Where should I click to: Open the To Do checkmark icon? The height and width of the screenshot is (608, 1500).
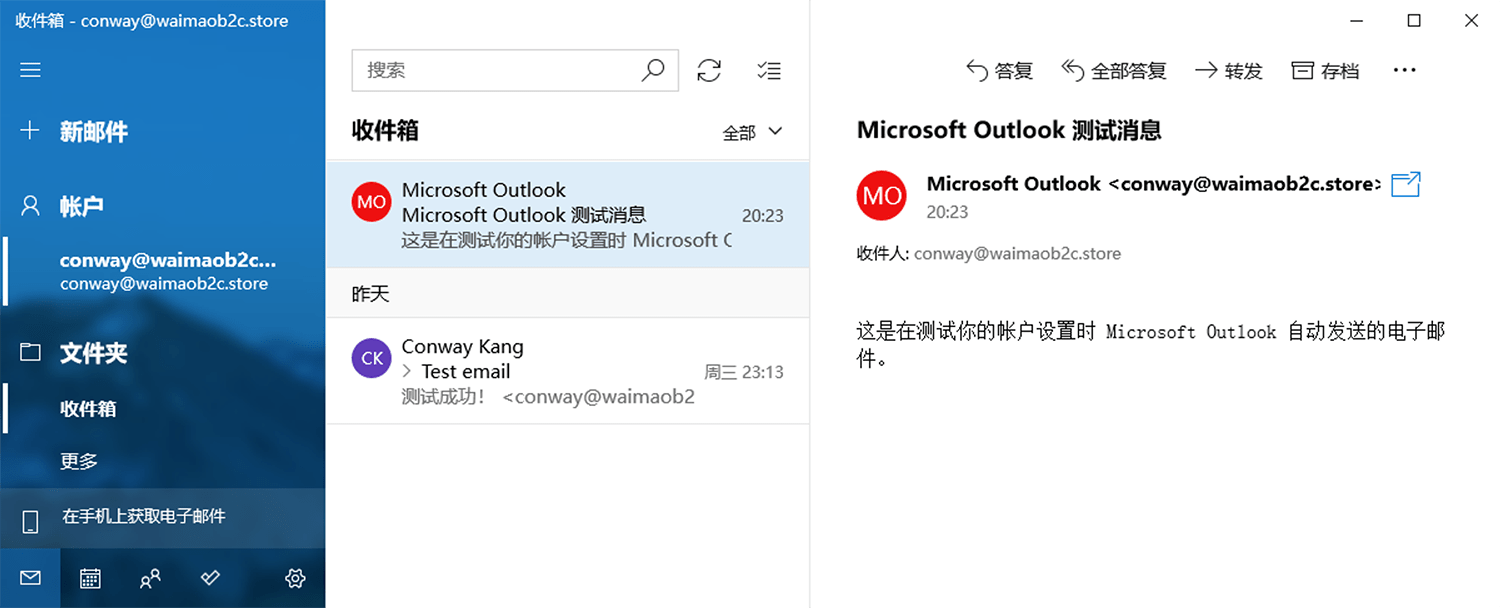pyautogui.click(x=210, y=578)
